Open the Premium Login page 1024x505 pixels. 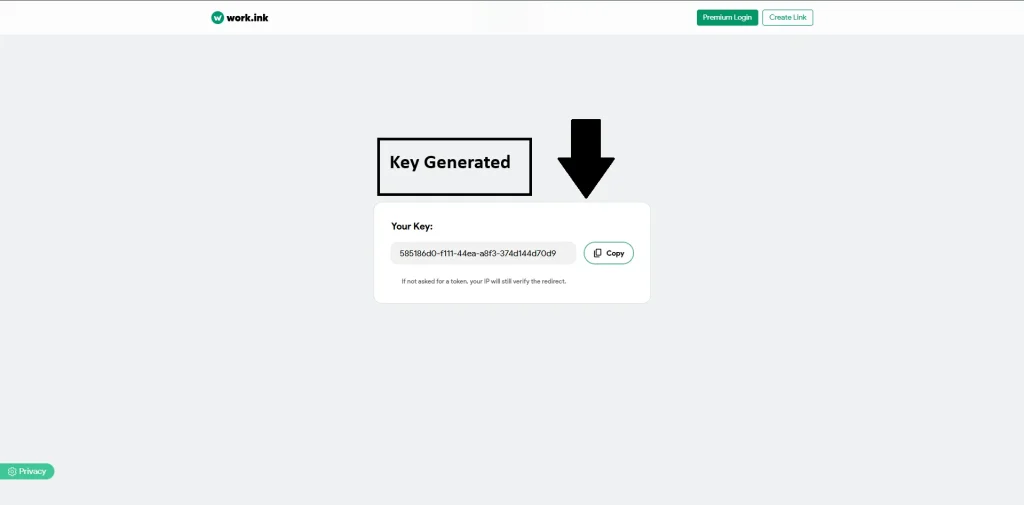tap(727, 17)
